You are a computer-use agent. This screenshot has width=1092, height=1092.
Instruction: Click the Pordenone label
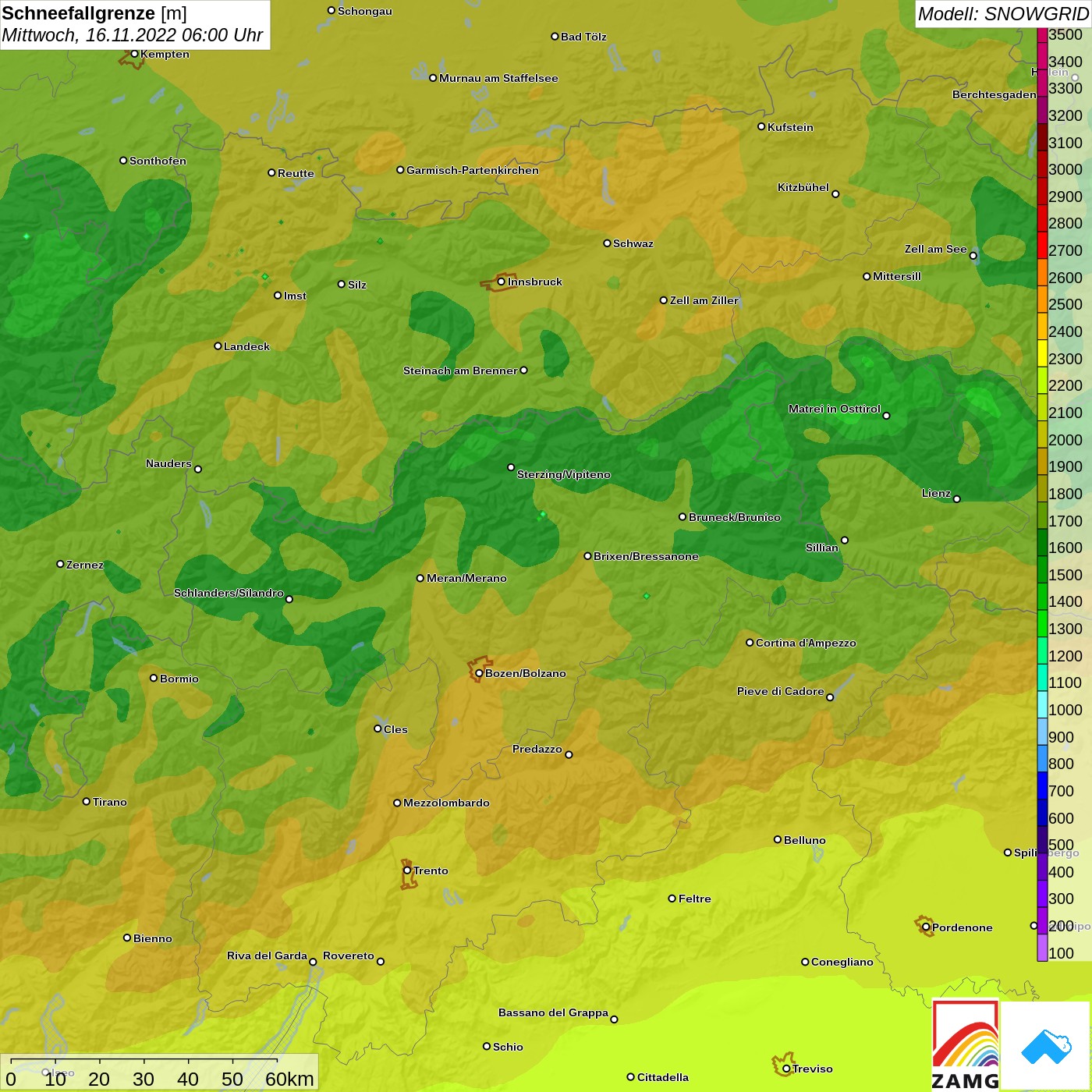963,927
